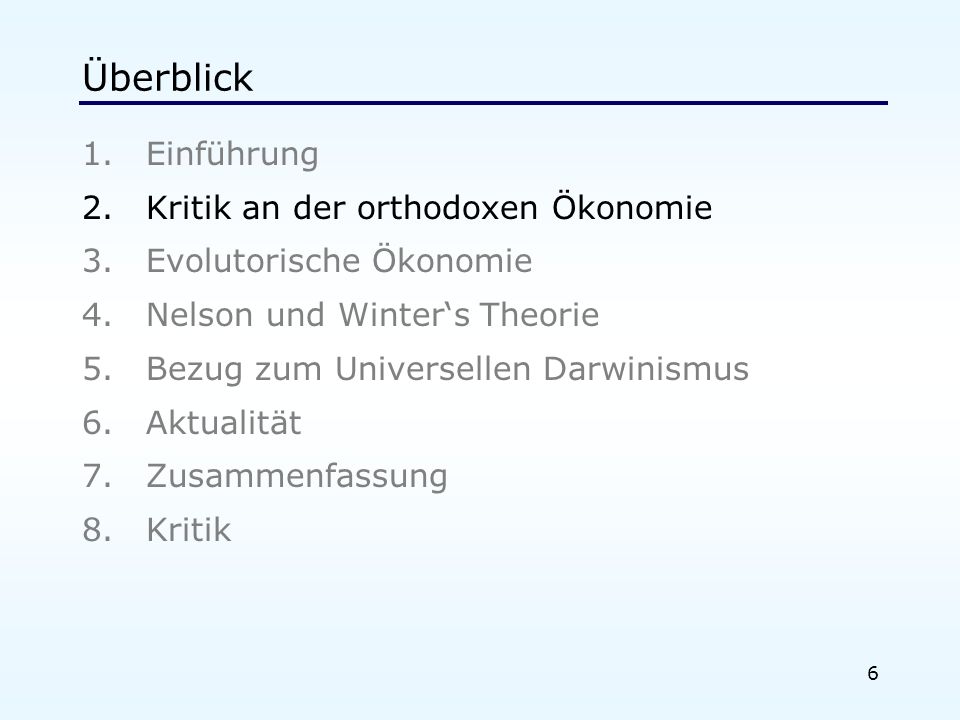Click Nelson und Winter's Theorie item

373,315
